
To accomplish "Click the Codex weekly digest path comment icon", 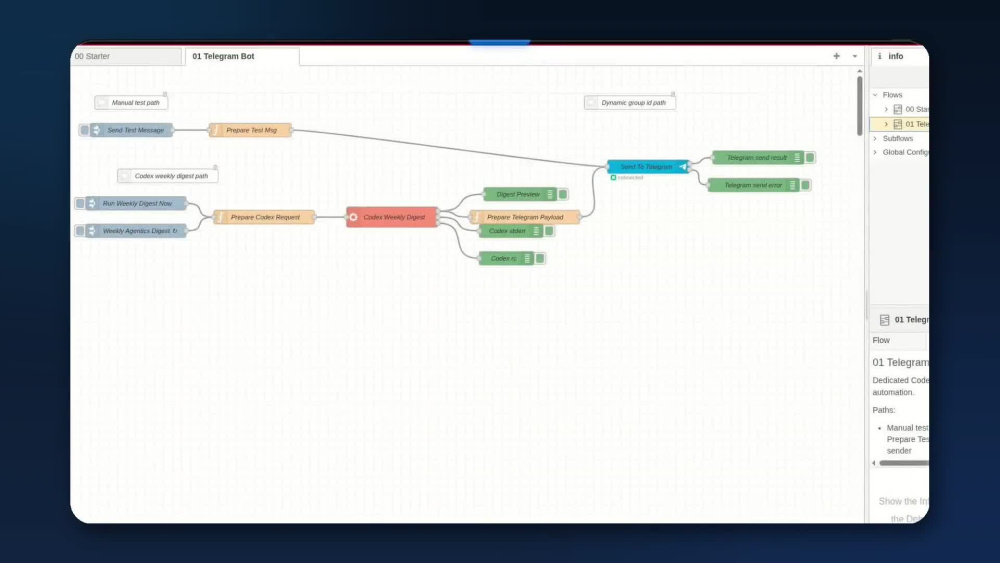I will [125, 176].
